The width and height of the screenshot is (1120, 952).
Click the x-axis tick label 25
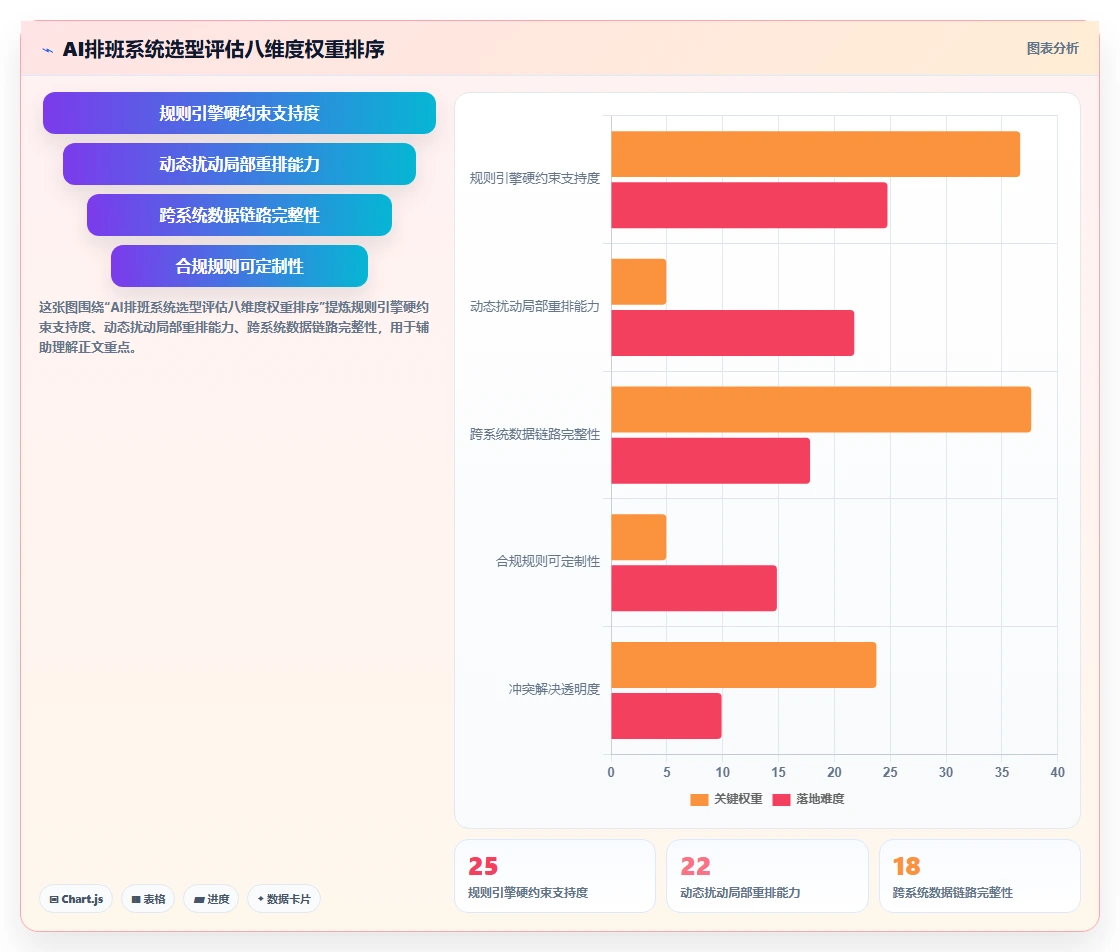click(x=890, y=772)
